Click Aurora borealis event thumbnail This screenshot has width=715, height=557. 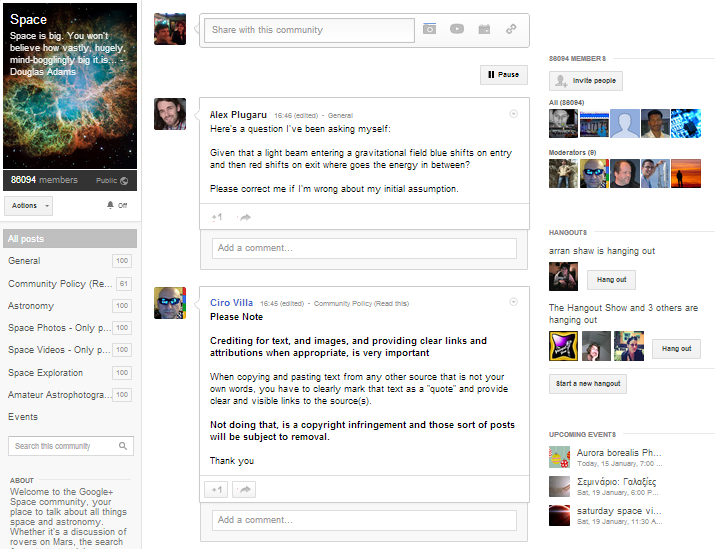coord(560,457)
